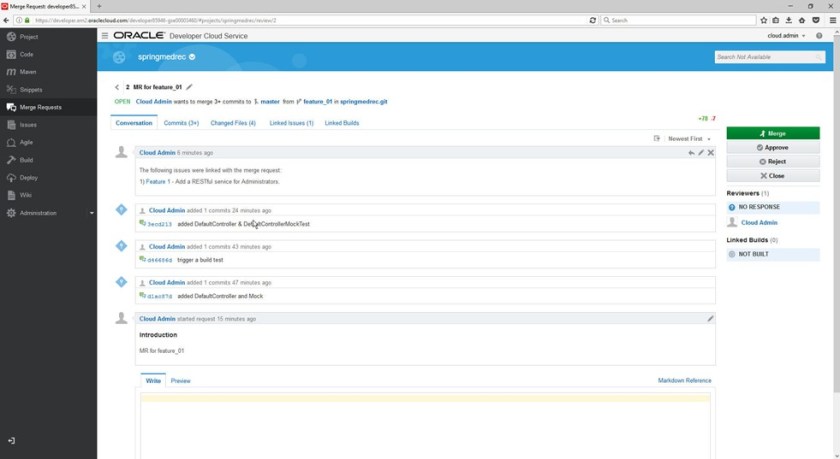Switch to the Changed Files (4) tab
The height and width of the screenshot is (459, 840).
[233, 123]
